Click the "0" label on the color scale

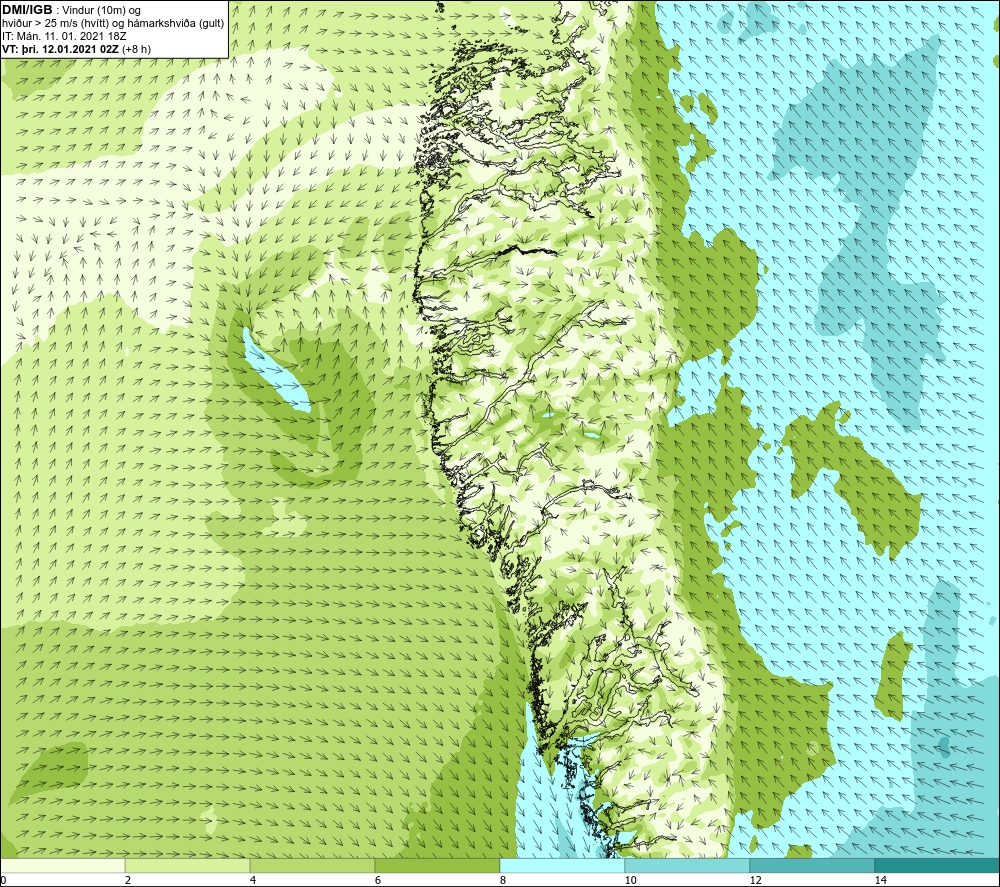click(x=3, y=880)
